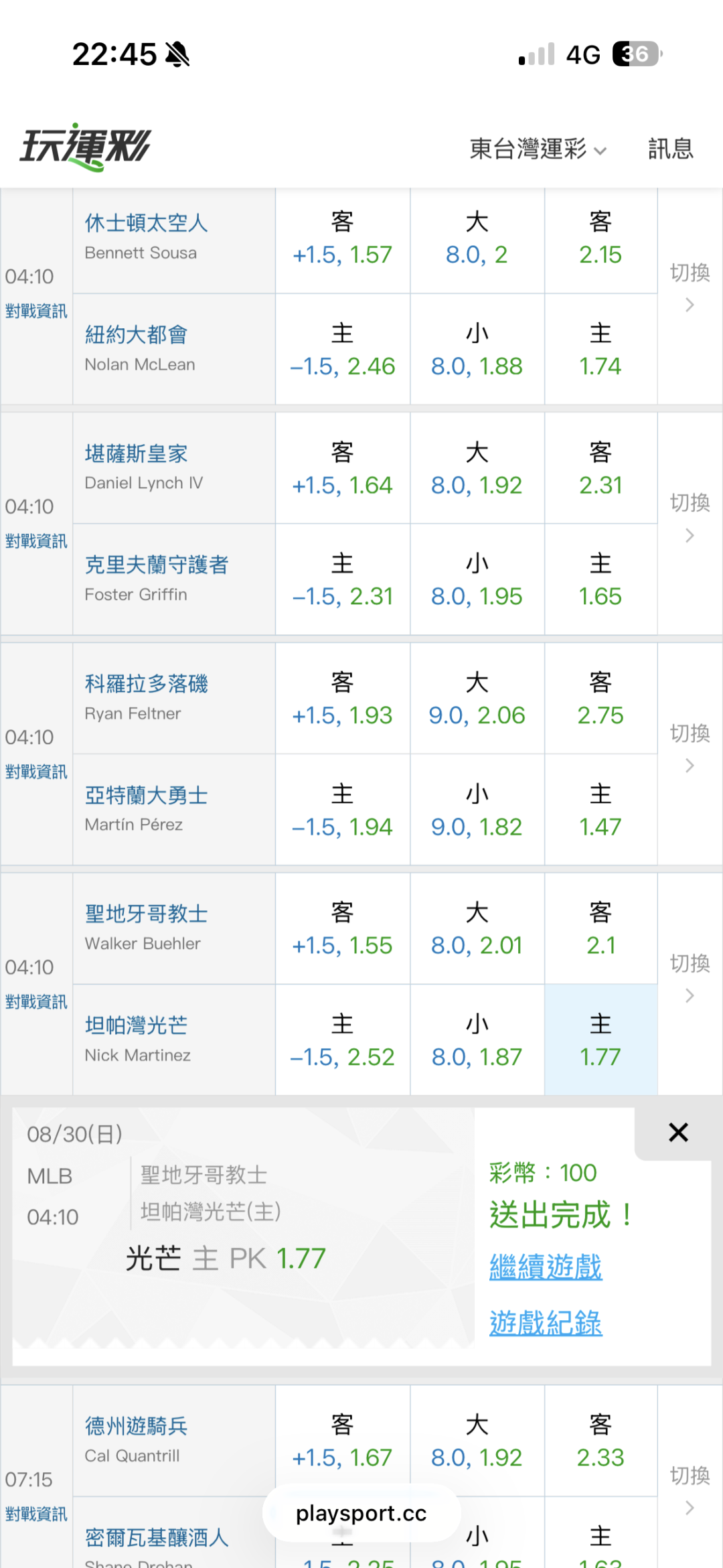Open the 休士頓太空人 team link
This screenshot has width=723, height=1568.
click(x=146, y=223)
